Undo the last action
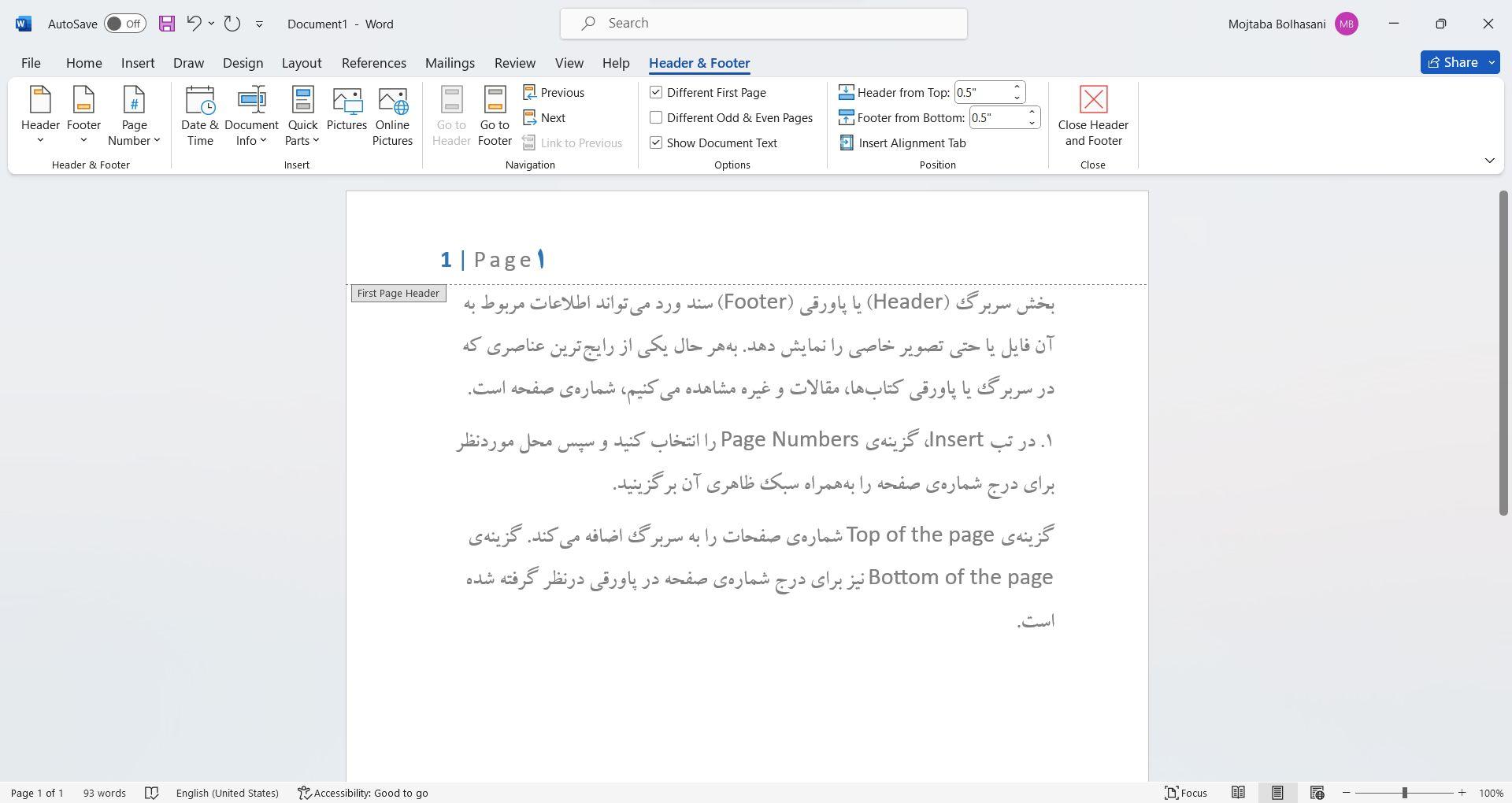 194,24
